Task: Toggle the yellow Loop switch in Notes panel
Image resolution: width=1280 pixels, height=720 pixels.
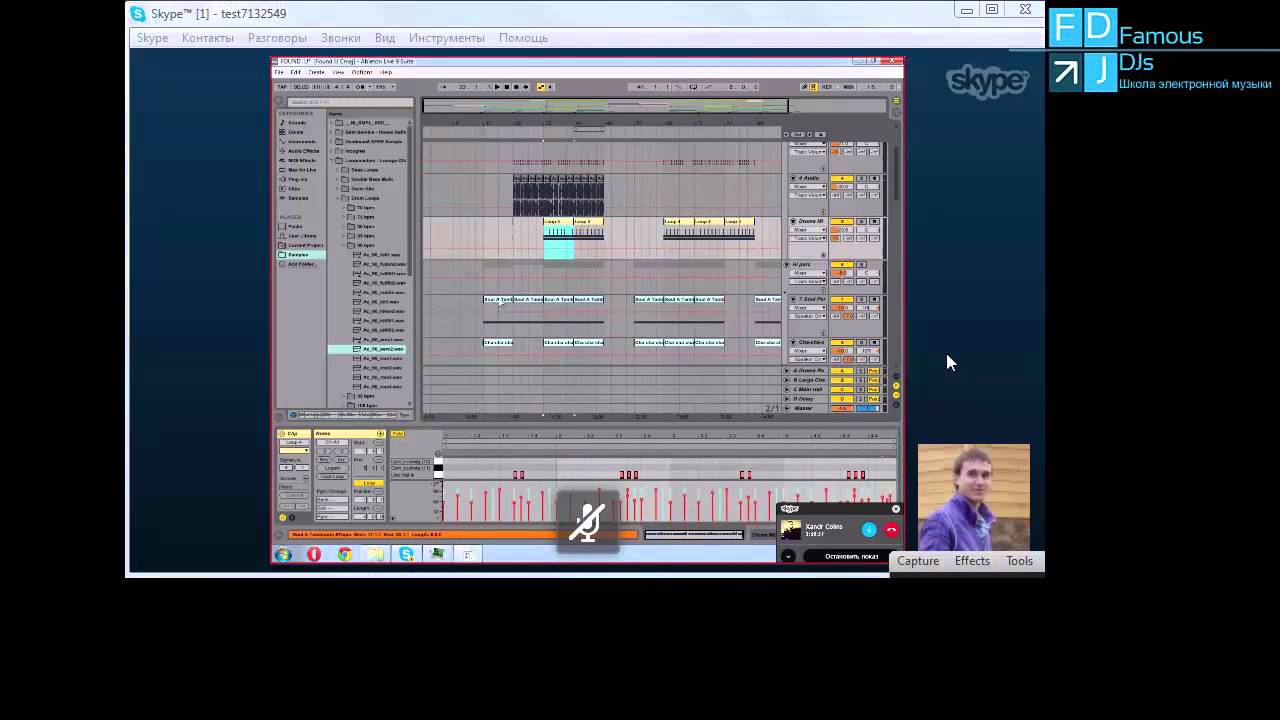Action: pyautogui.click(x=369, y=483)
